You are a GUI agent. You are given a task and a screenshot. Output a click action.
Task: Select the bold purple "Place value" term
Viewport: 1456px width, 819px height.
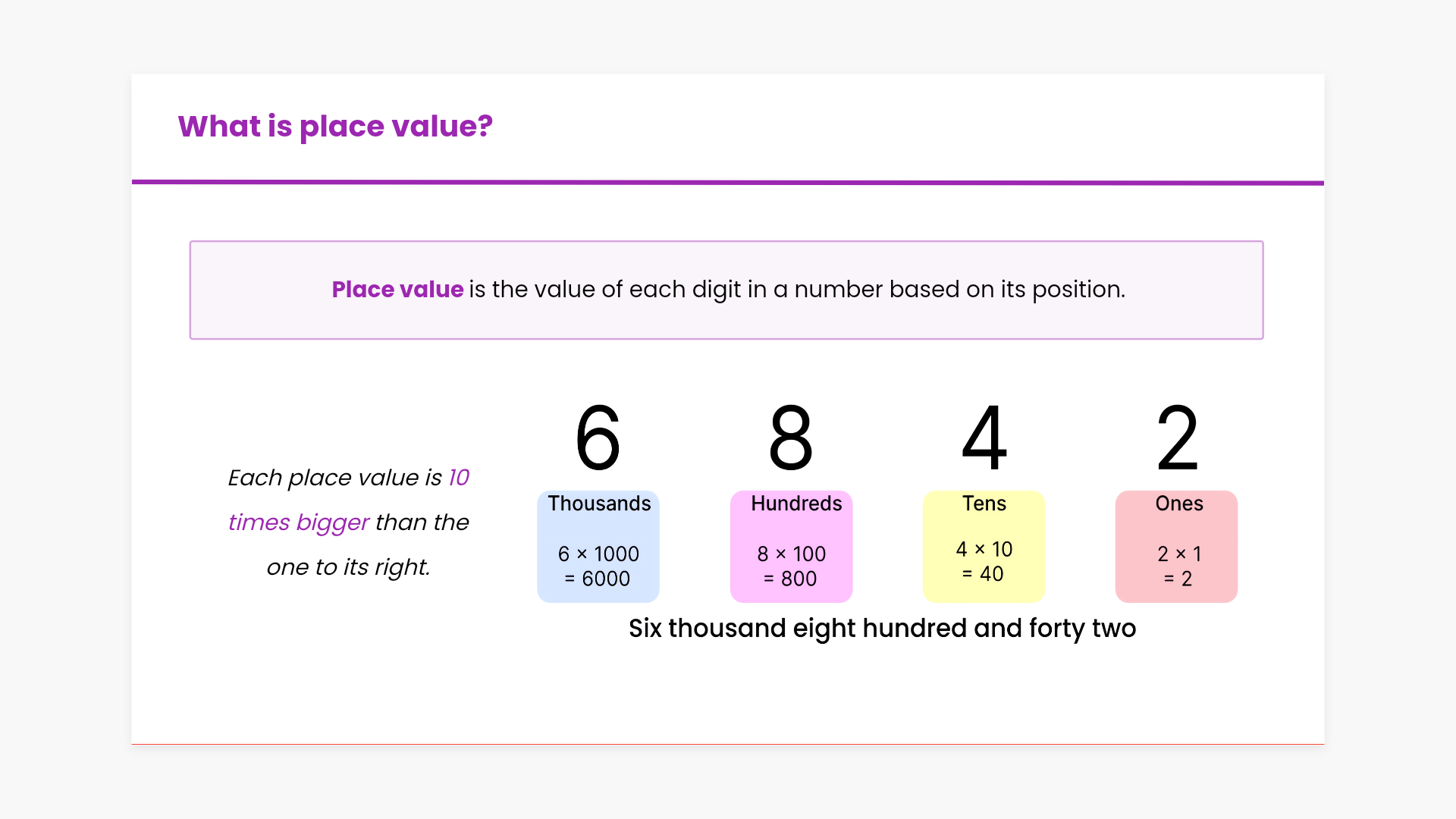click(397, 290)
